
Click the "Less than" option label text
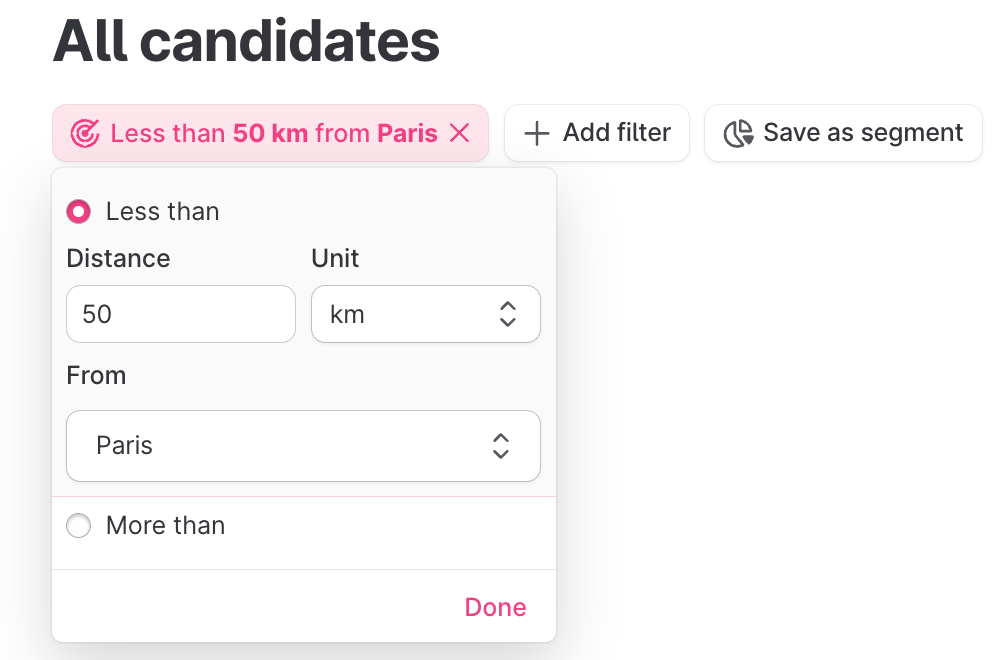tap(162, 212)
